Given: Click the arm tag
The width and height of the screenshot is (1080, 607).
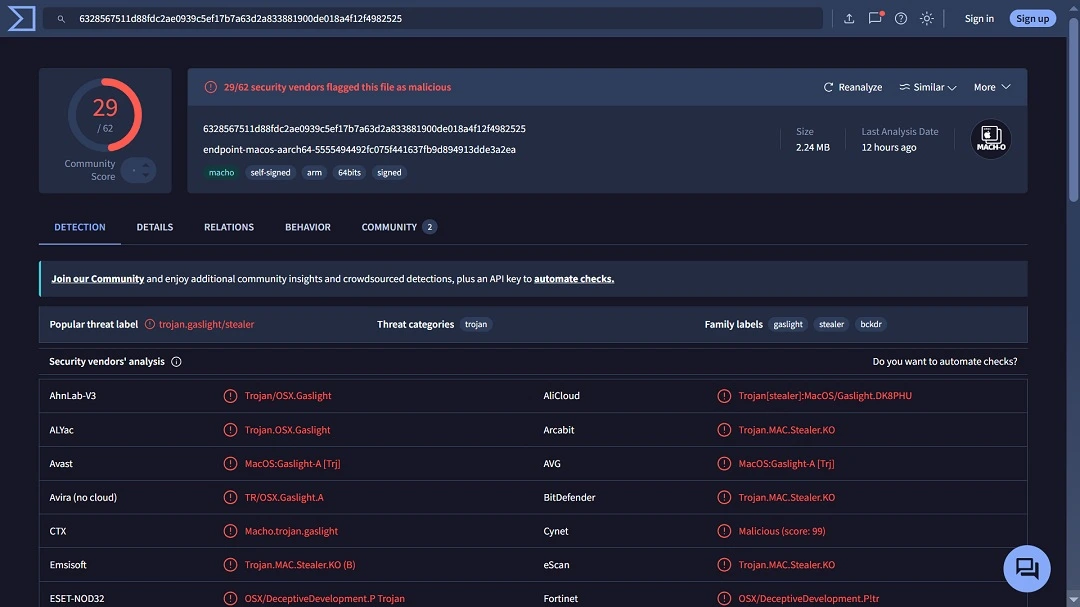Looking at the screenshot, I should 314,173.
